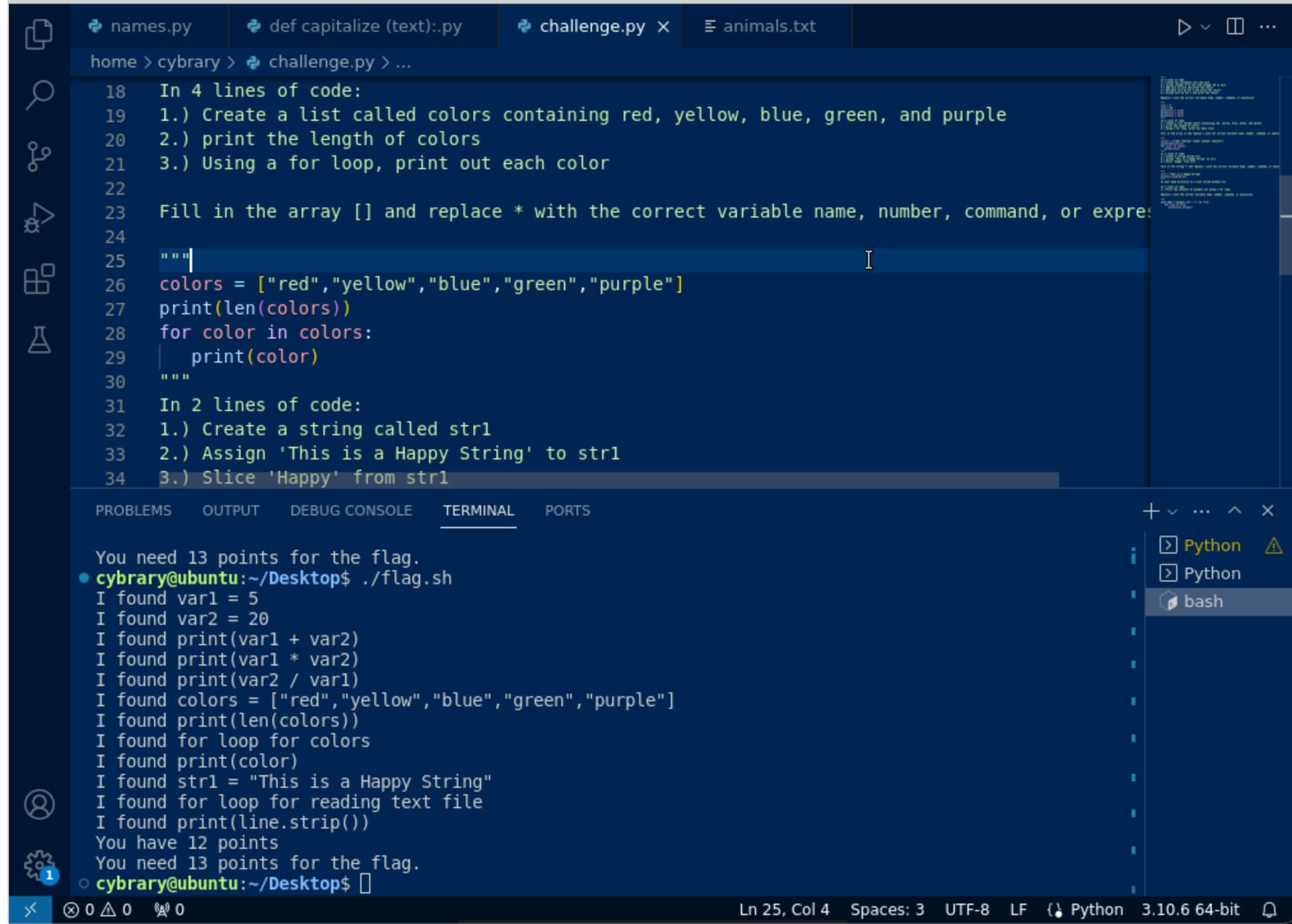Open the launch profile dropdown beside plus
Image resolution: width=1292 pixels, height=924 pixels.
click(1172, 511)
